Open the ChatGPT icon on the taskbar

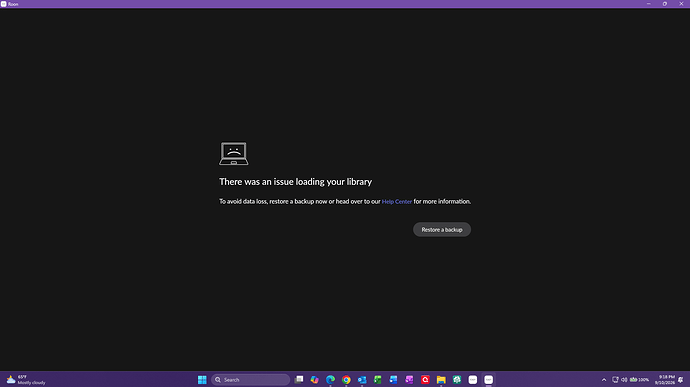click(x=457, y=380)
